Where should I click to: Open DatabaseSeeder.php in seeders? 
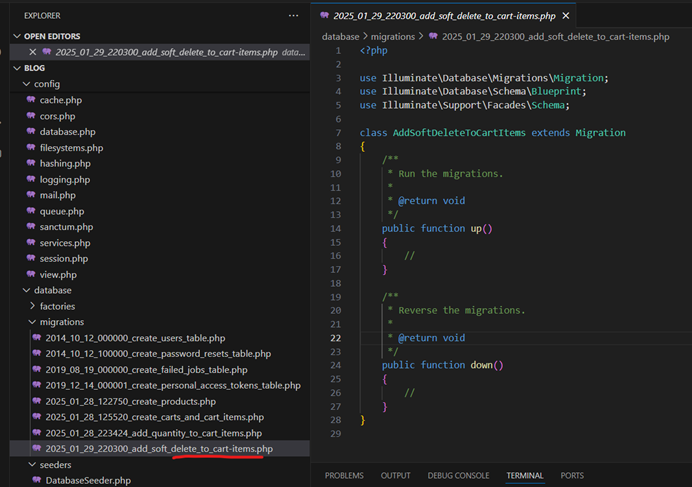tap(88, 480)
